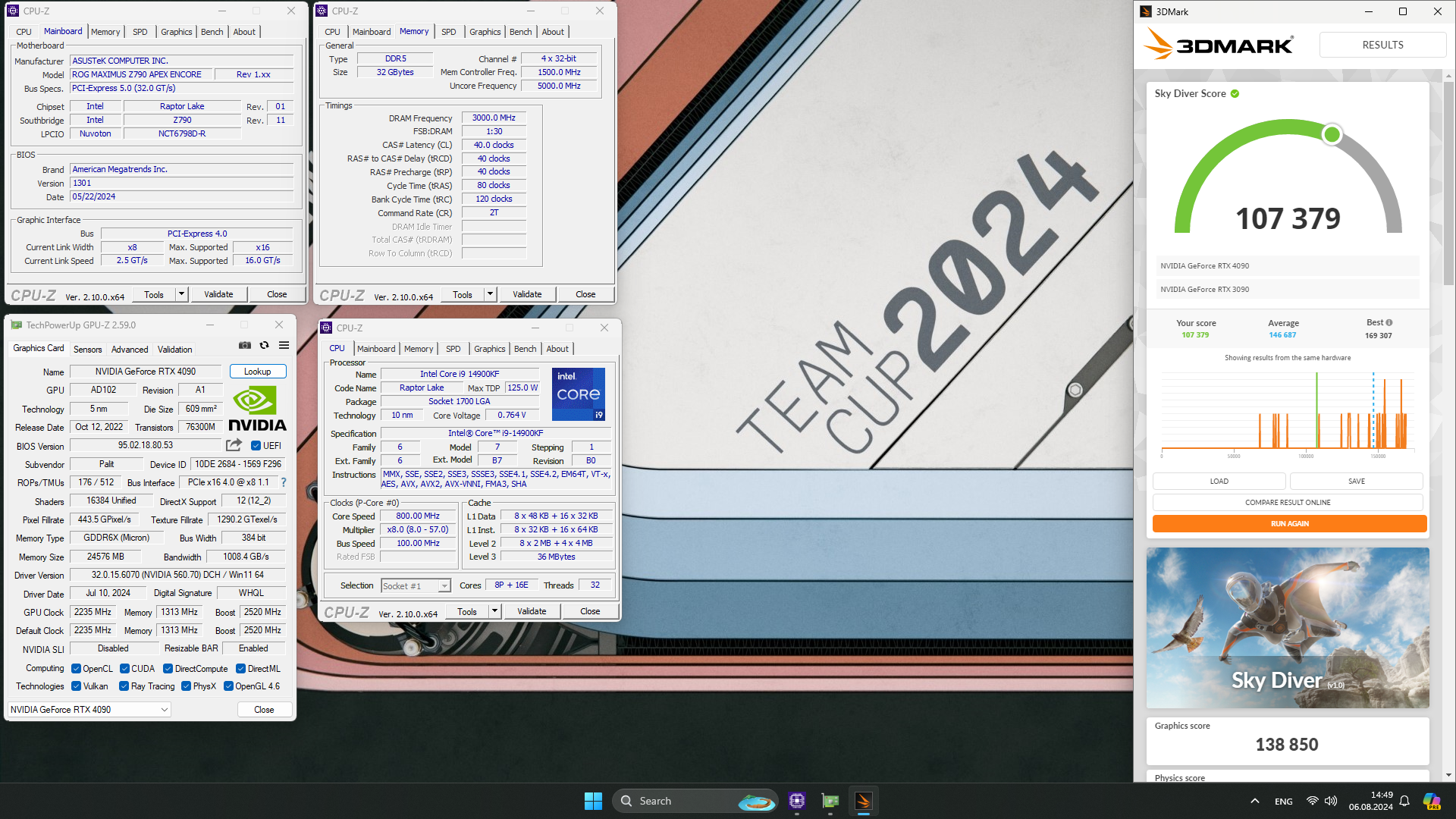Click the GPU-Z refresh icon
Viewport: 1456px width, 819px height.
[264, 345]
